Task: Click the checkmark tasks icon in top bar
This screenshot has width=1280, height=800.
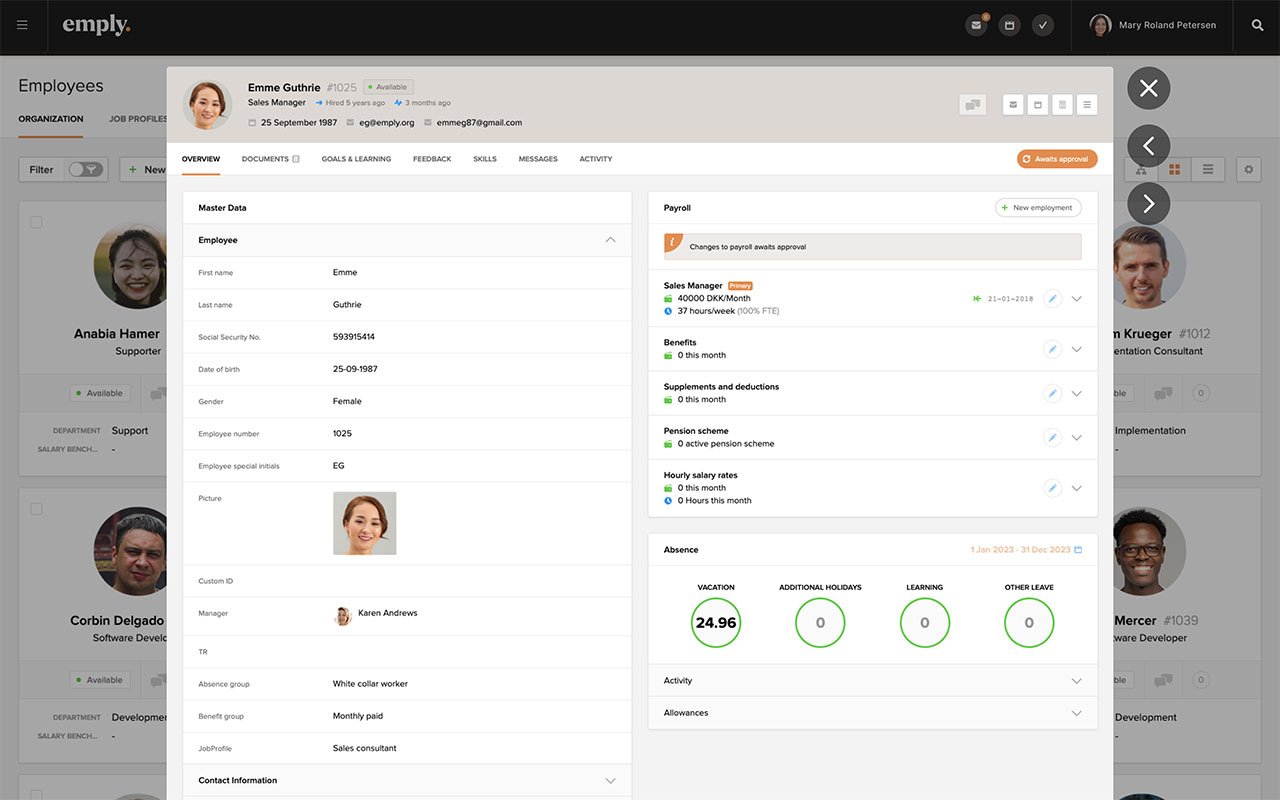Action: pyautogui.click(x=1043, y=25)
